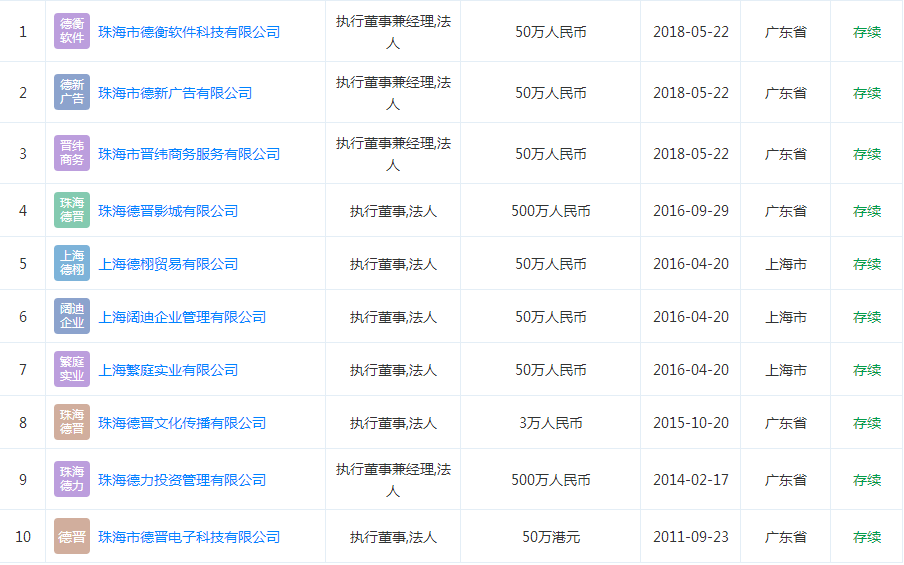Select the date 2011-09-23
904x565 pixels.
point(691,537)
